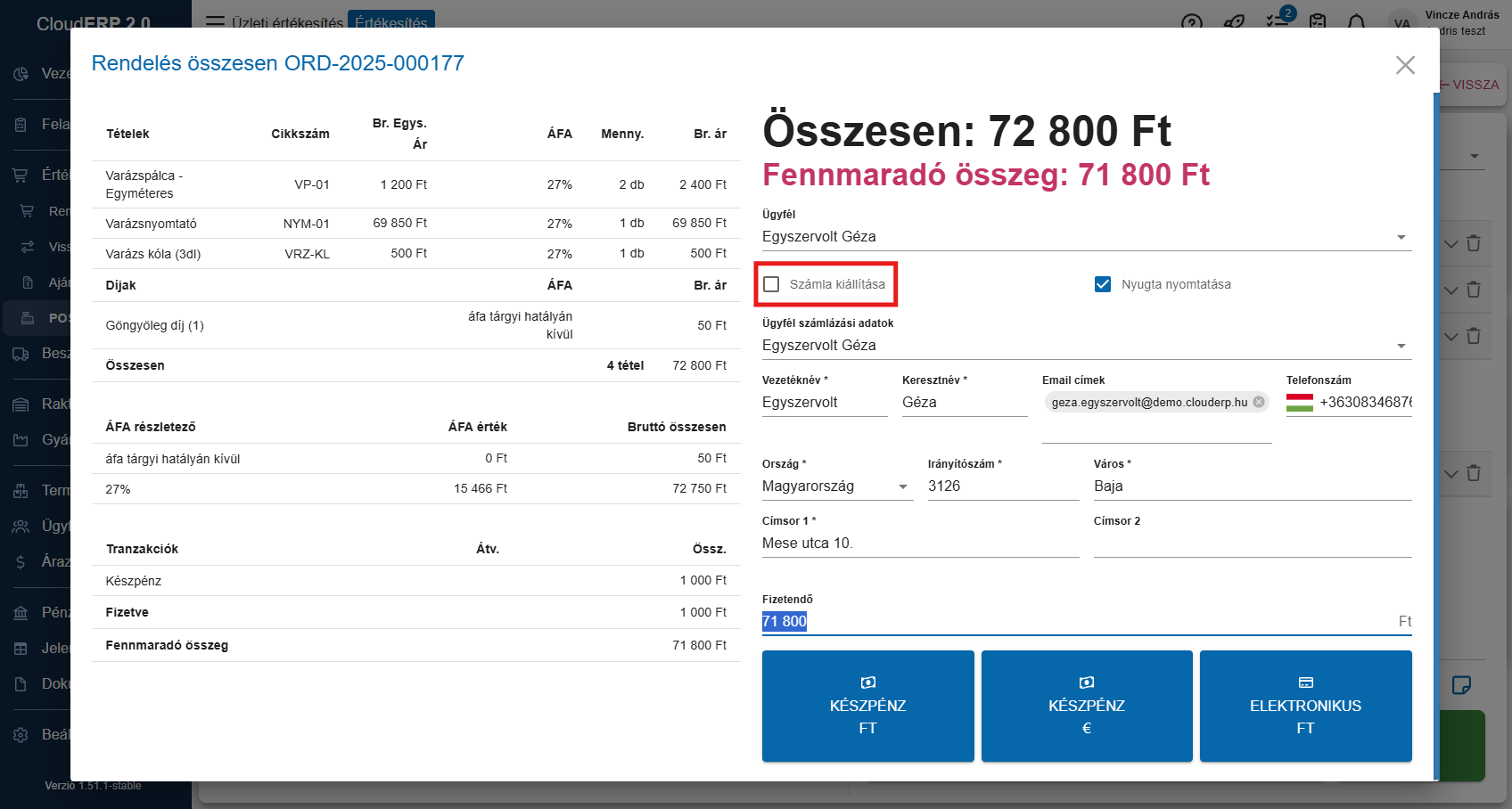Pay with KÉSZPÉNZ € button
Image resolution: width=1512 pixels, height=809 pixels.
pyautogui.click(x=1086, y=706)
